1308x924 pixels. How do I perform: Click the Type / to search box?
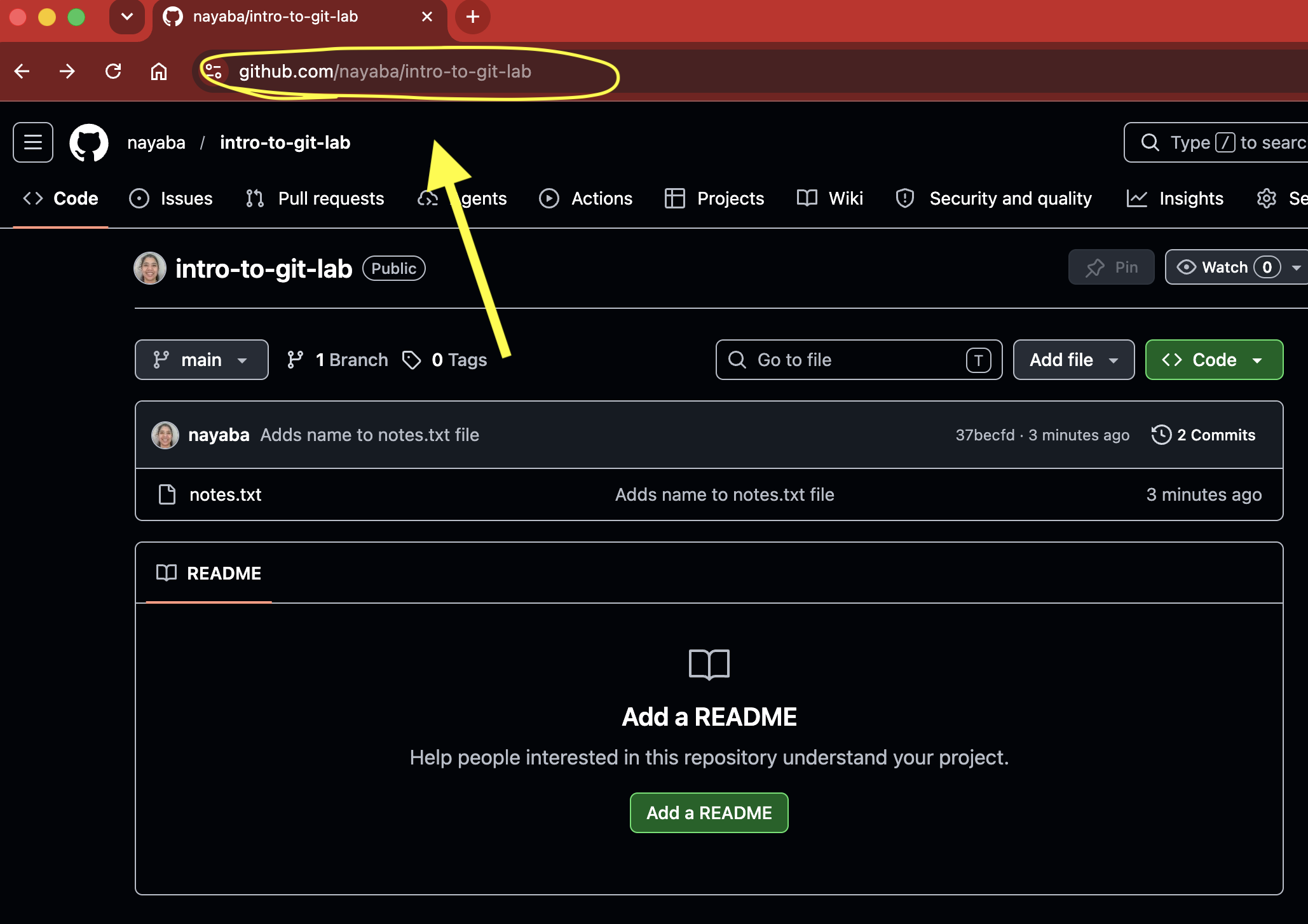1216,142
